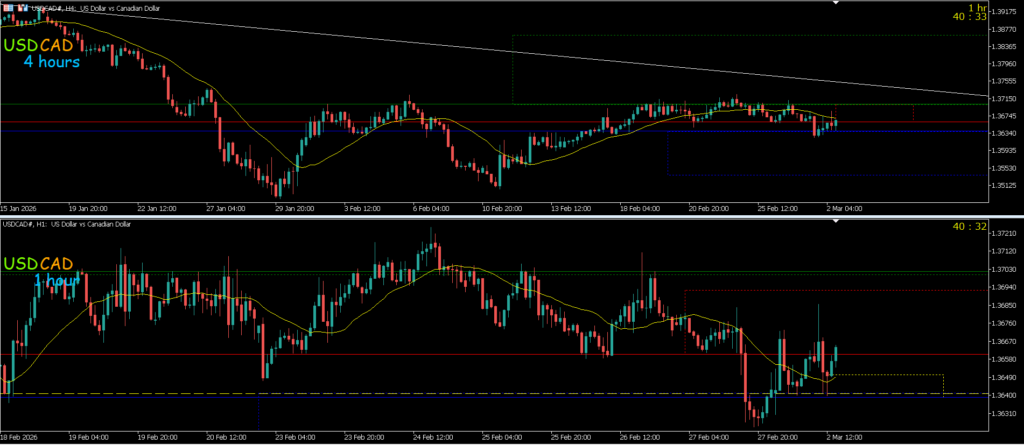Screen dimensions: 1024x445
Task: Select the red dotted rectangle in lower chart
Action: [x=800, y=291]
